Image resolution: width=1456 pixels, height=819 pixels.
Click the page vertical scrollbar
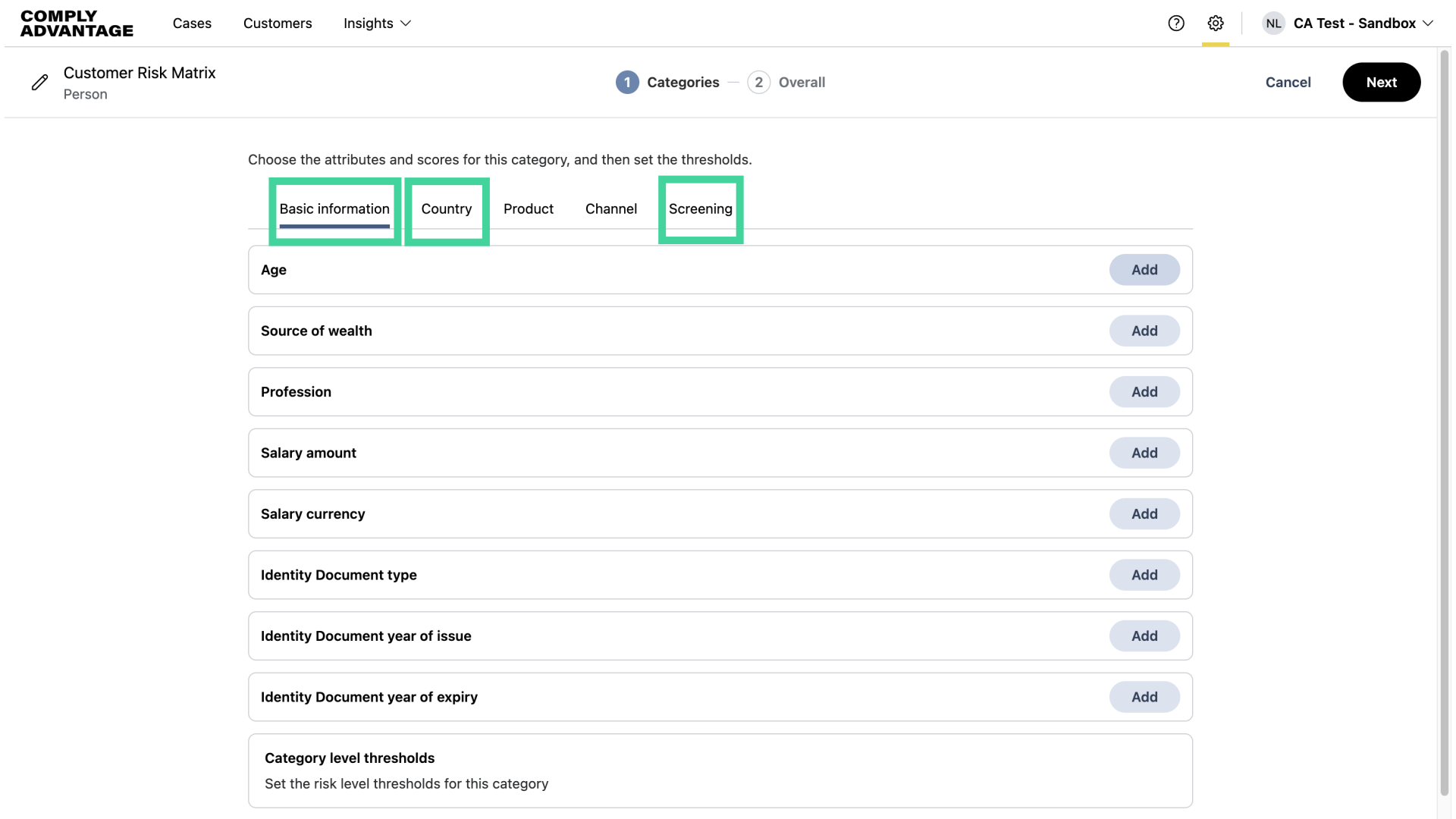1444,425
